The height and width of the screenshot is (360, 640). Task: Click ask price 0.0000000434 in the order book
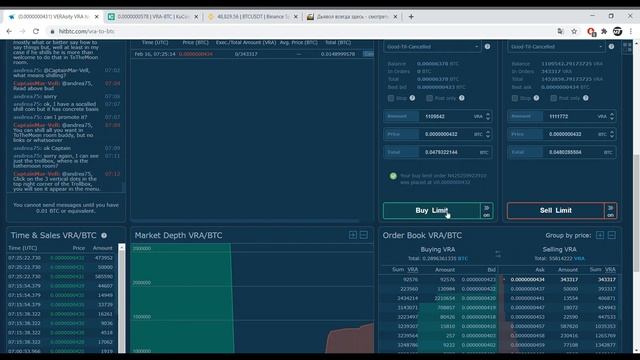point(527,280)
